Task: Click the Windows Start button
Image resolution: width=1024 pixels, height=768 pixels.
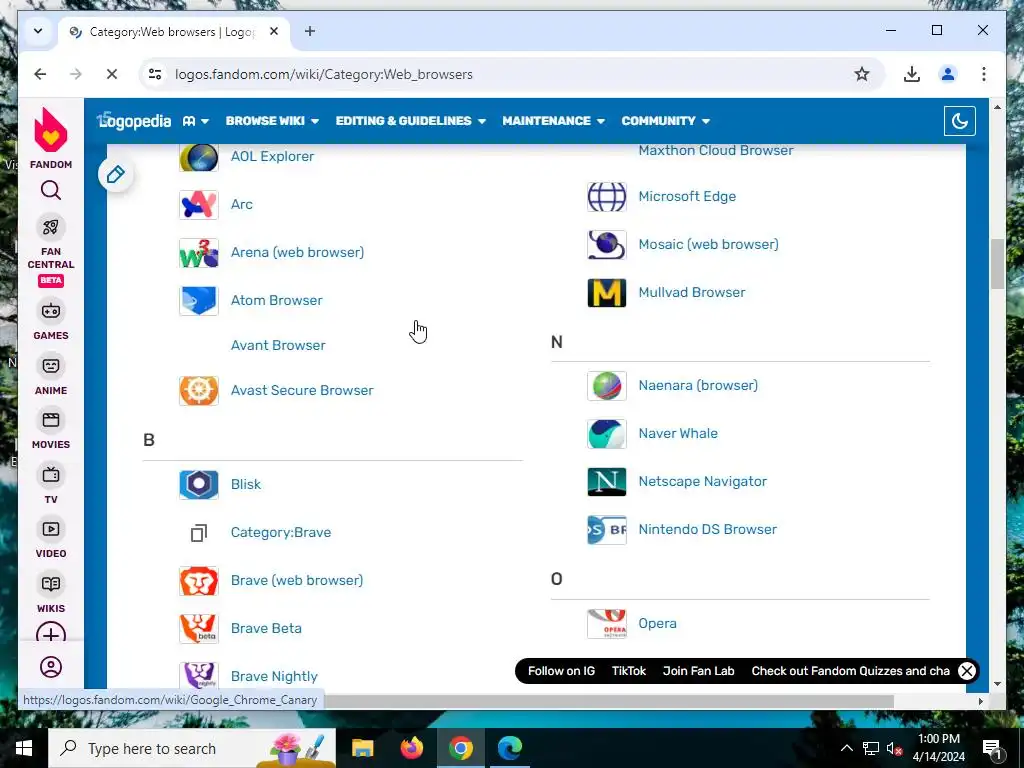Action: [24, 748]
